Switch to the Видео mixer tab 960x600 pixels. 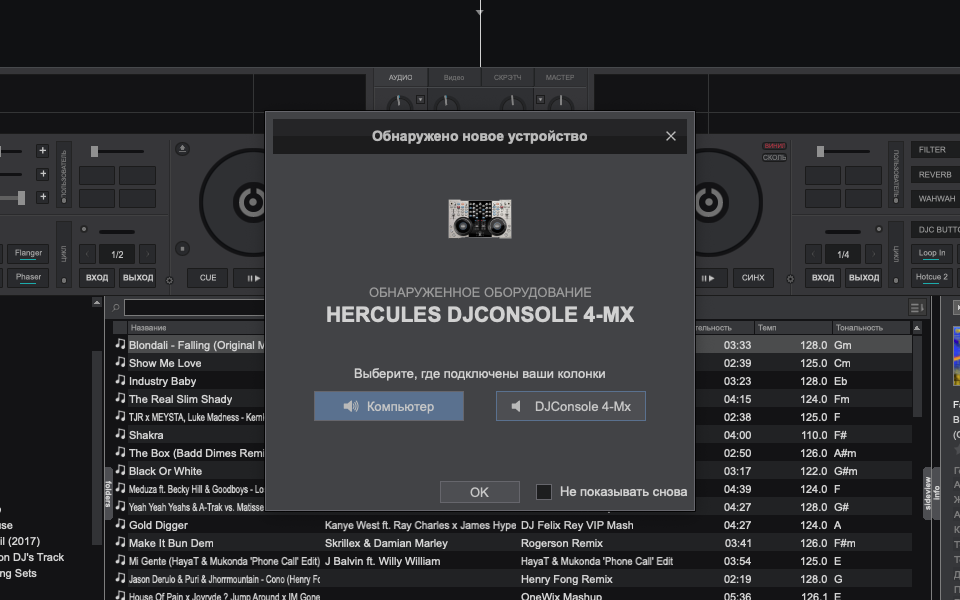[x=454, y=78]
